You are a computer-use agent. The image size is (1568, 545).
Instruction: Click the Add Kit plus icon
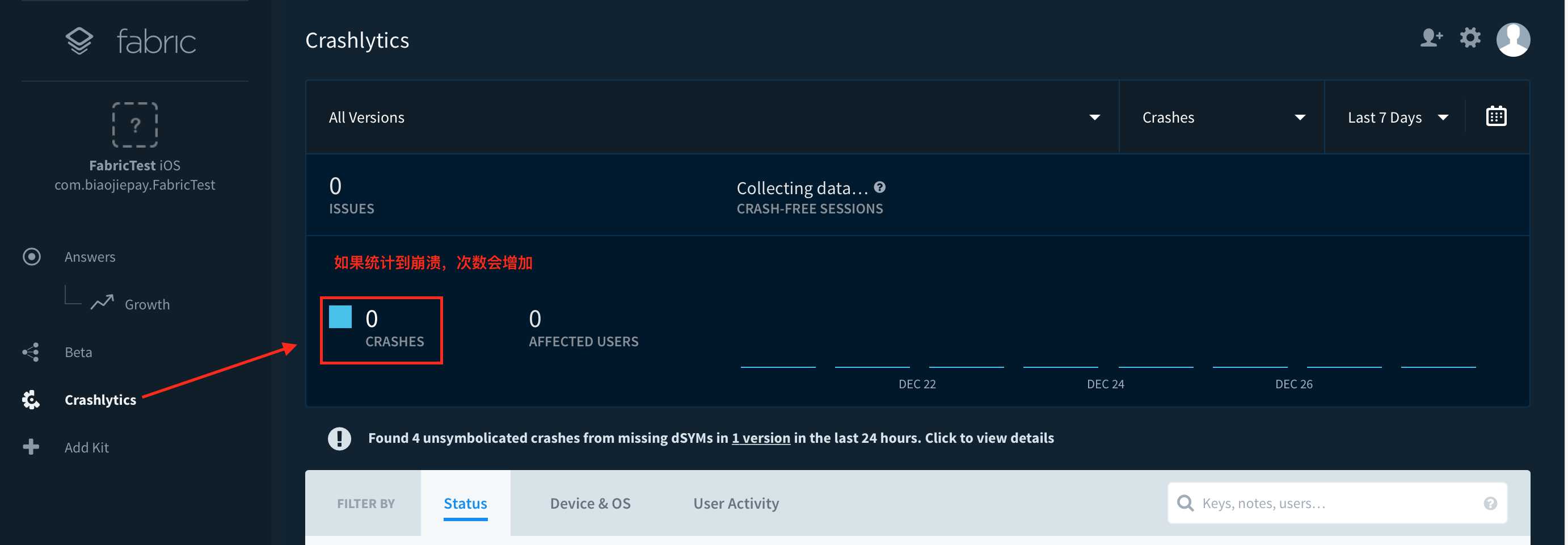(31, 447)
